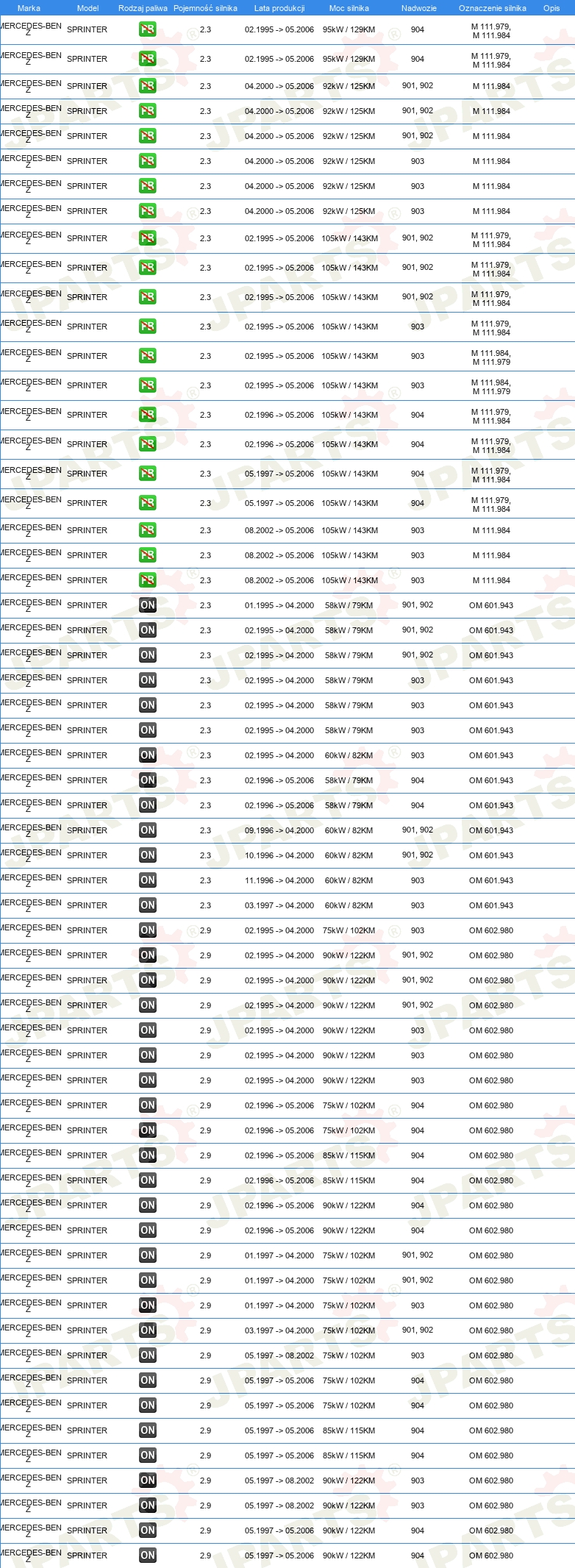Click OM 602.980 in the 02.1995 75kW row
Image resolution: width=575 pixels, height=1568 pixels.
tap(491, 930)
